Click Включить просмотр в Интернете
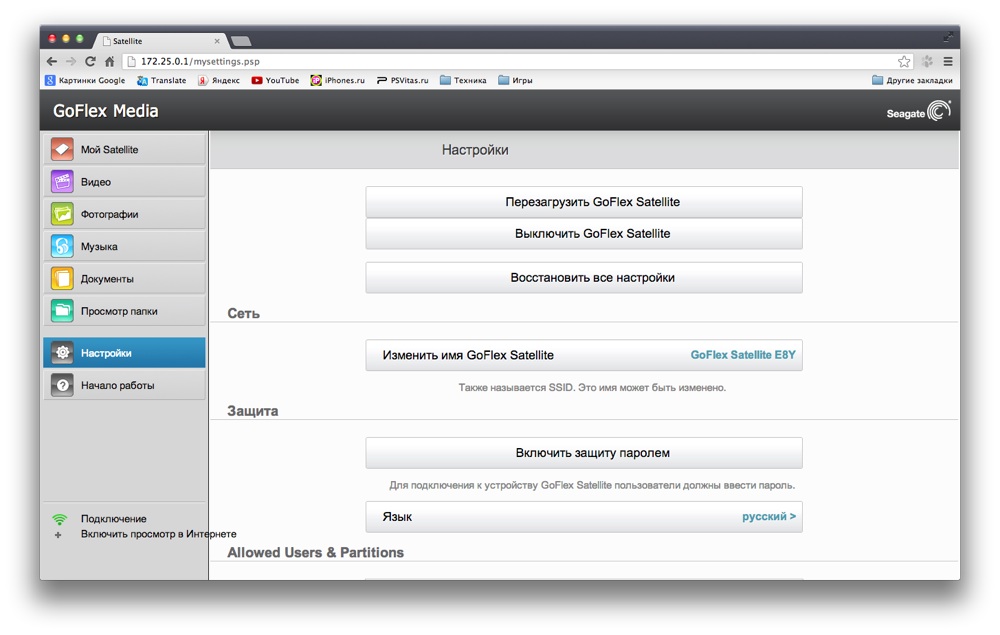Screen dimensions: 1000x635 158,534
